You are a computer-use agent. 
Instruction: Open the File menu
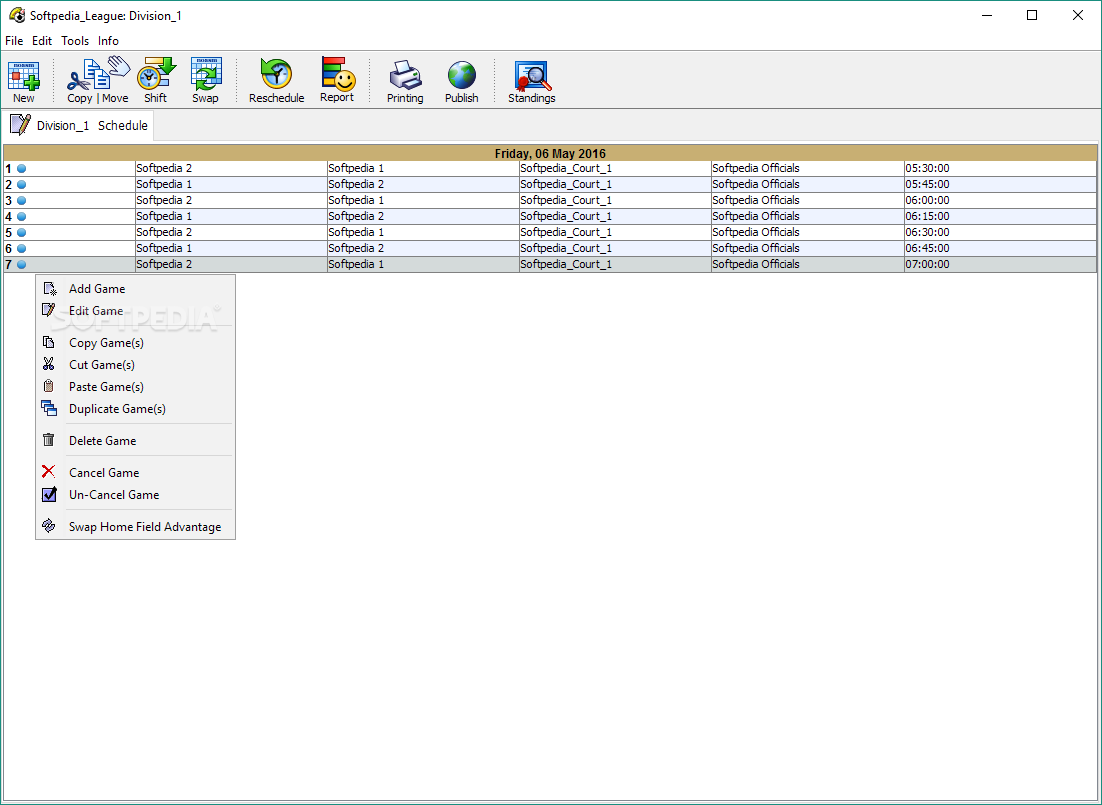tap(14, 41)
